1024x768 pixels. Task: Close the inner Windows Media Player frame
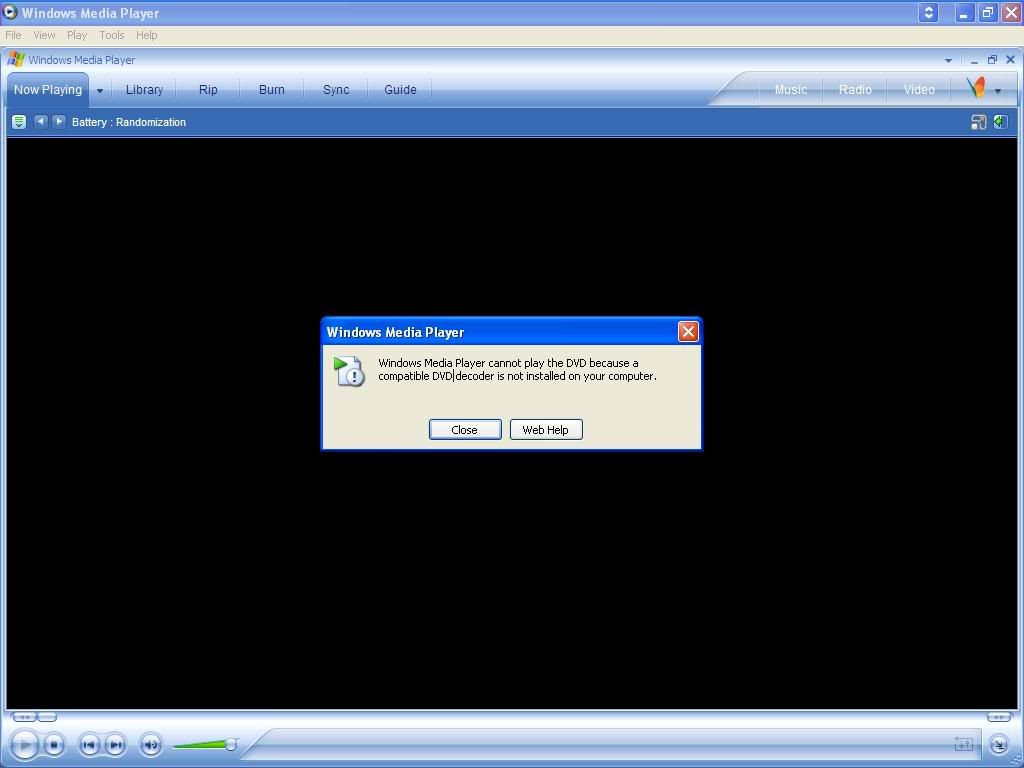tap(1010, 60)
